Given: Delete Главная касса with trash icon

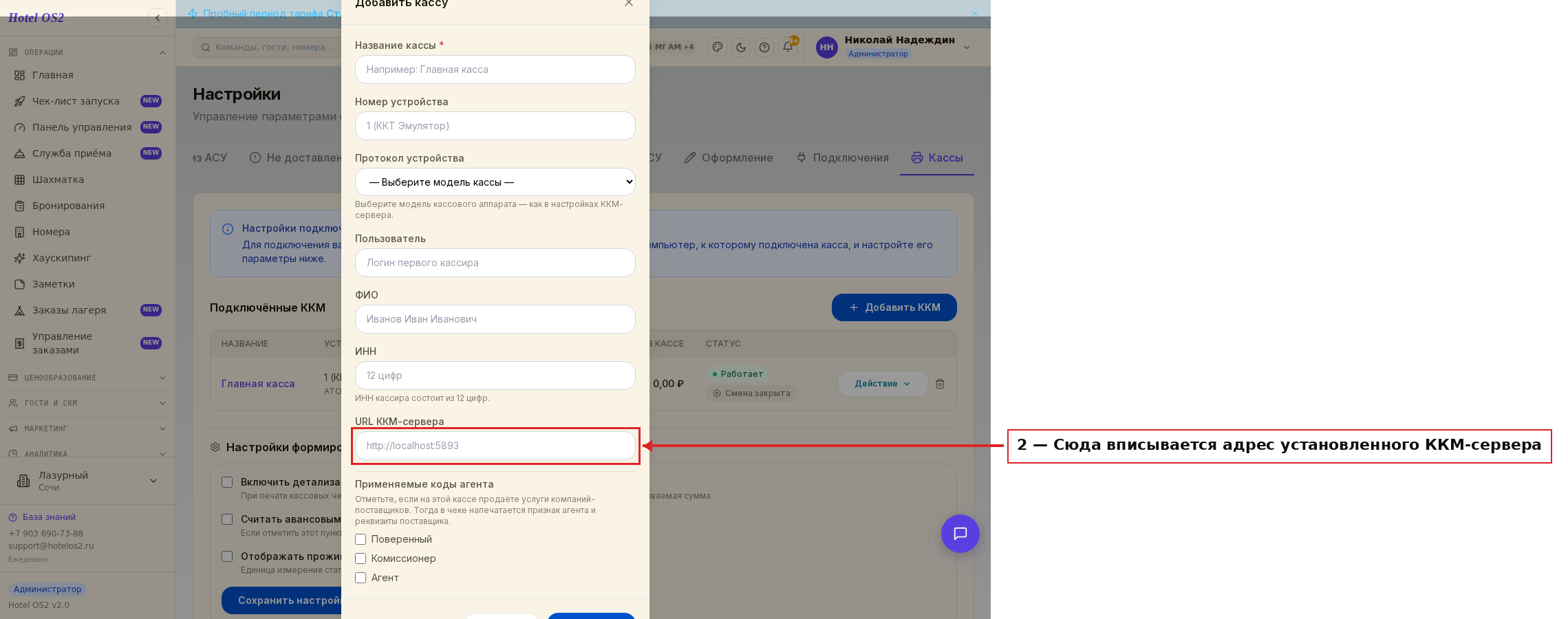Looking at the screenshot, I should point(940,384).
